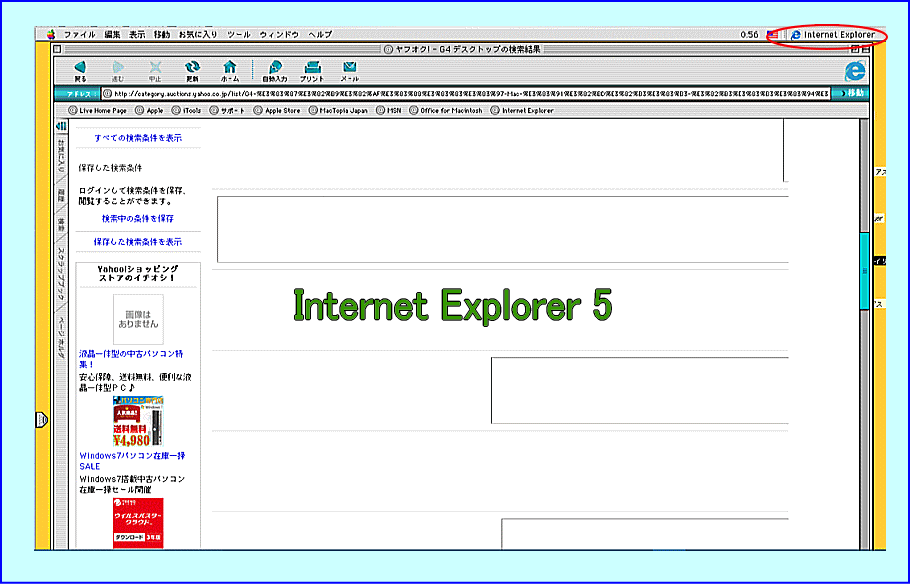The image size is (910, 584).
Task: Collapse the Explorer bar with arrow toggle
Action: [x=61, y=126]
